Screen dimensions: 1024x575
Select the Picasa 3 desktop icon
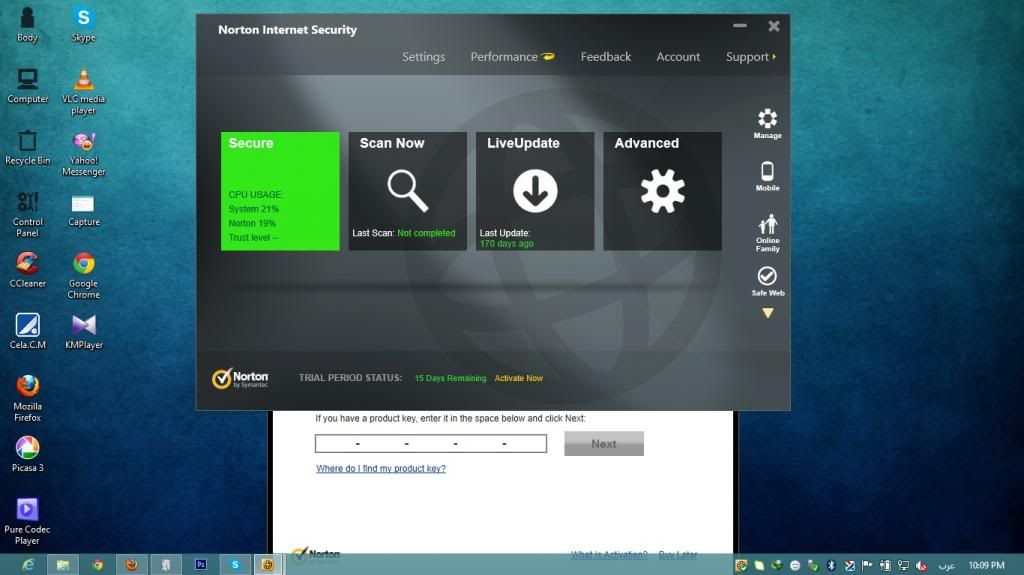27,453
